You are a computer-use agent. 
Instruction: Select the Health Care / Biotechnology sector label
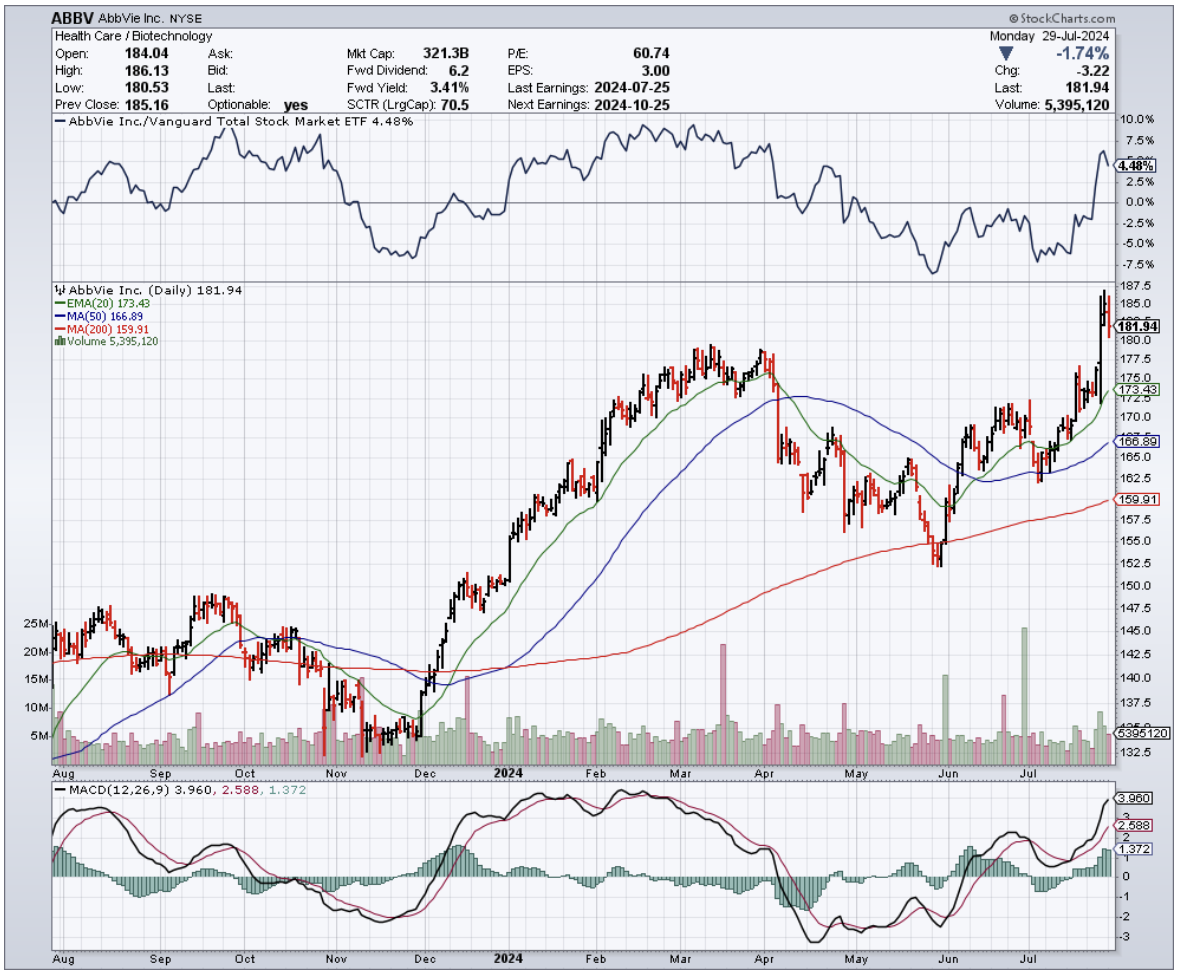(125, 36)
